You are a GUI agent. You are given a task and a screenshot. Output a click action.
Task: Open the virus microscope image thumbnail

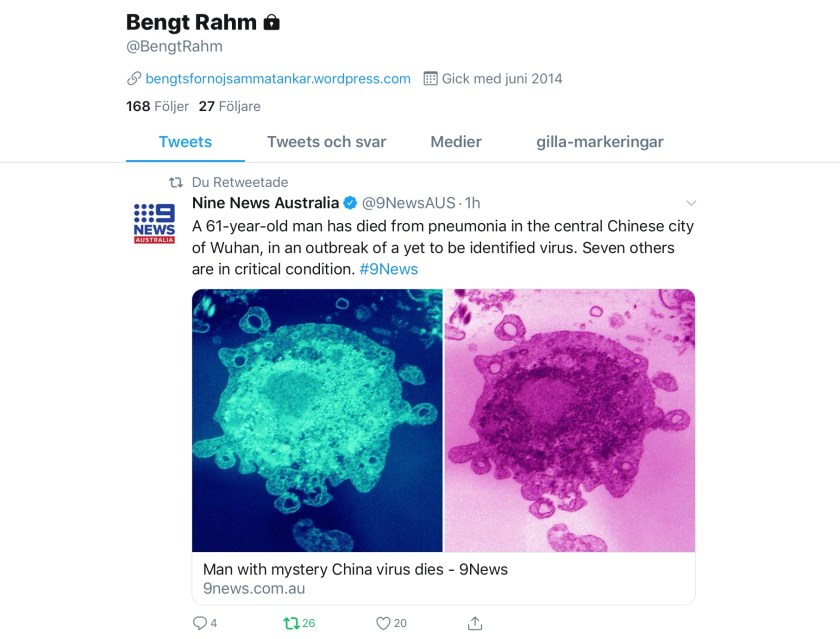[443, 420]
